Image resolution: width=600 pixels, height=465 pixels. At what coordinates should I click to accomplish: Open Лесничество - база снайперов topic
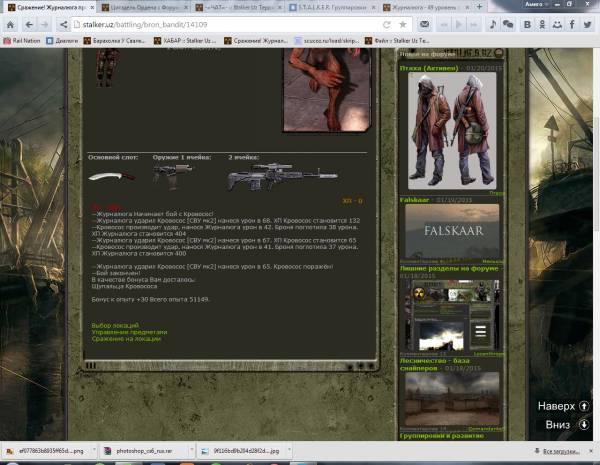[434, 364]
